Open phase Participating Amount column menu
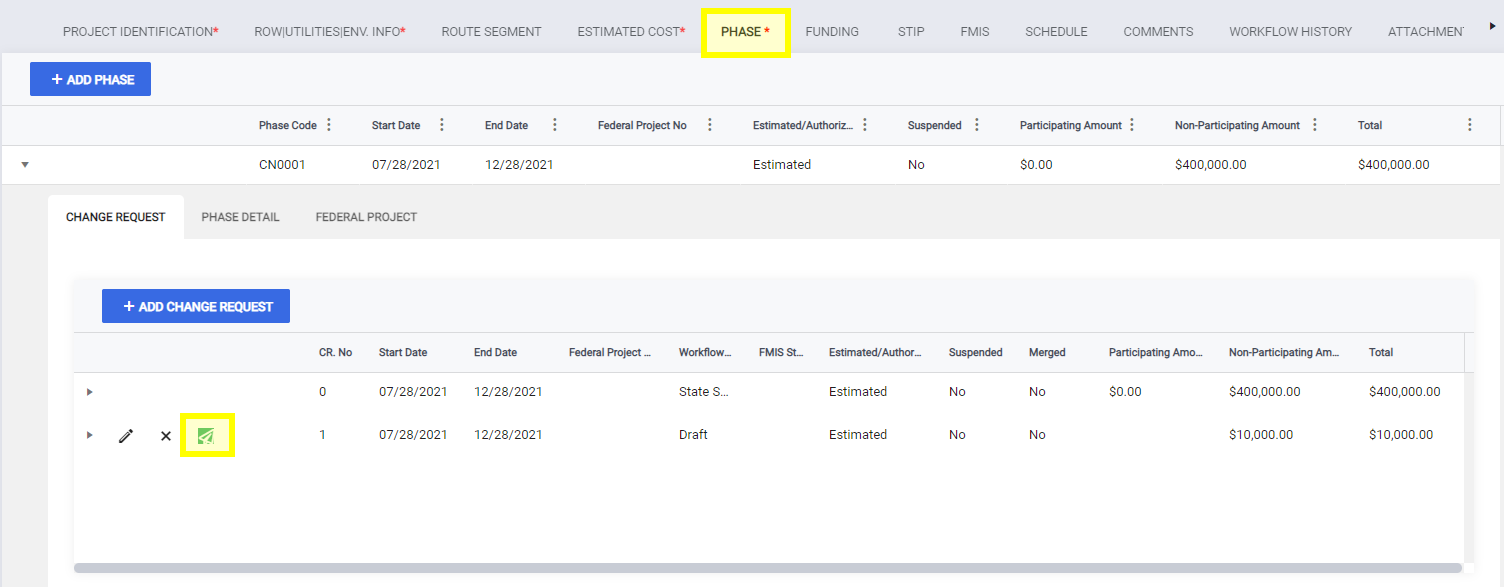Viewport: 1504px width, 587px height. tap(1132, 125)
